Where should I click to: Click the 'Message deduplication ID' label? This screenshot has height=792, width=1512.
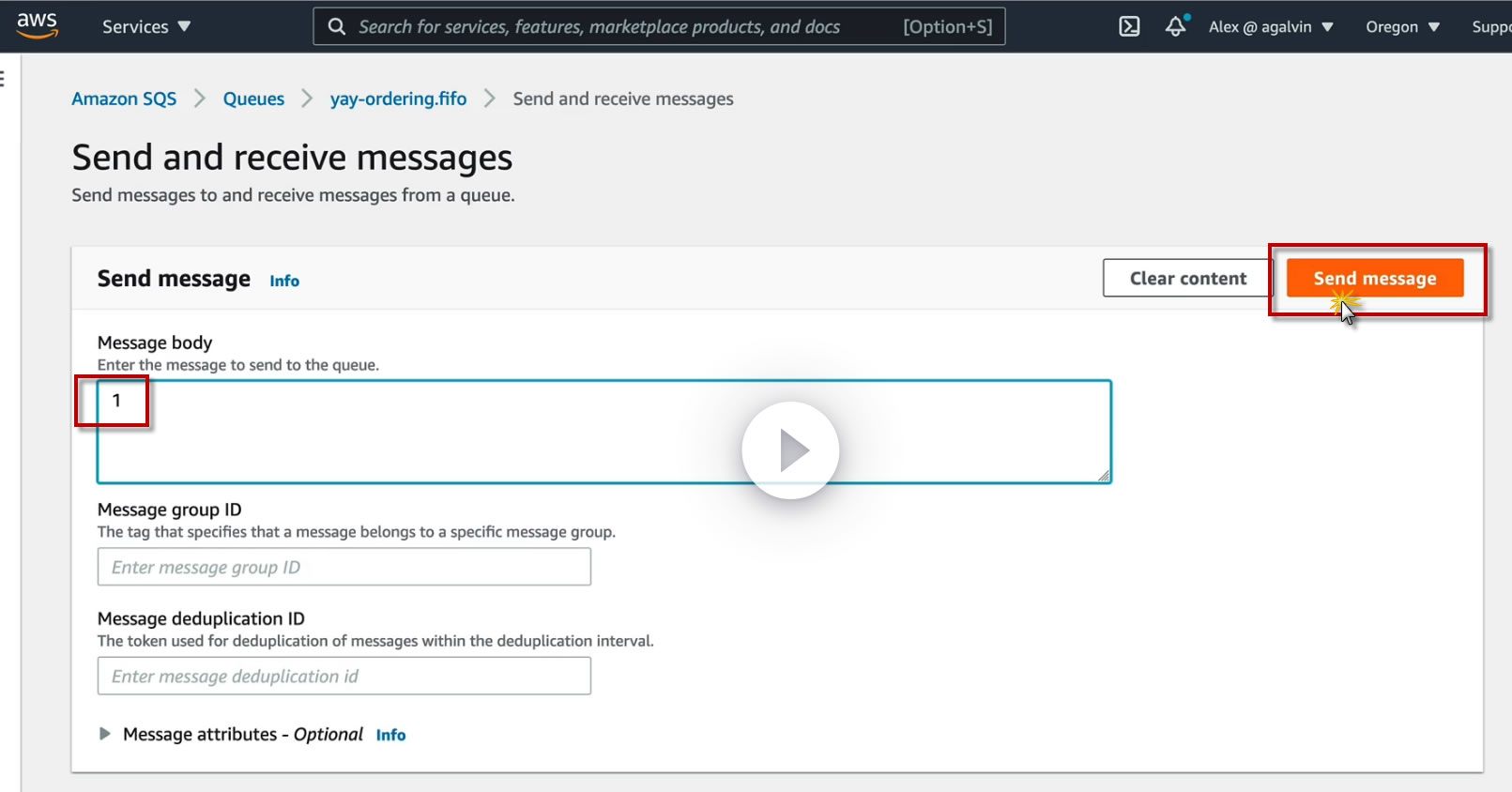(x=201, y=618)
